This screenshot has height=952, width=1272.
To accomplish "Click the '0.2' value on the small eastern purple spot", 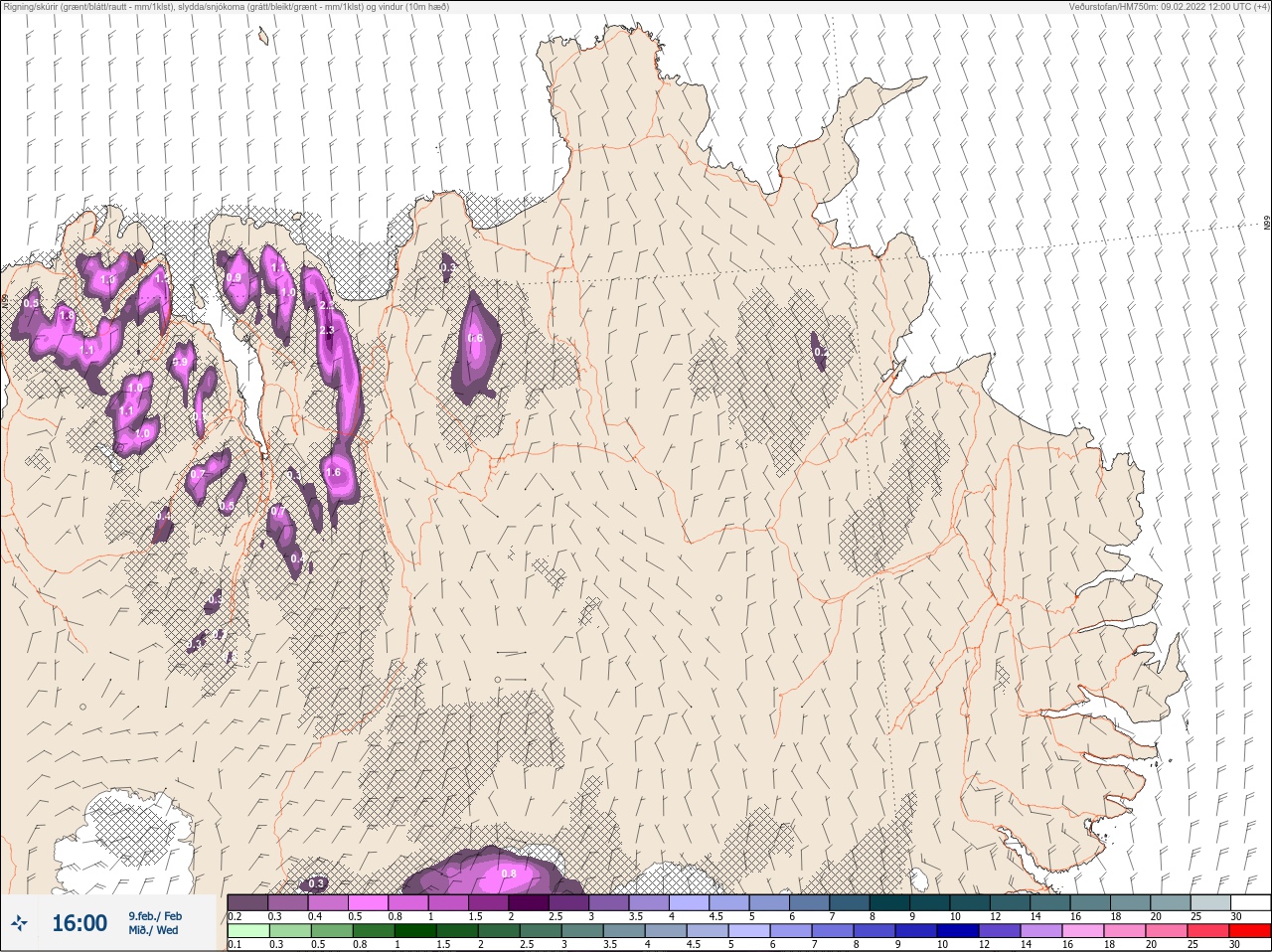I will point(820,352).
